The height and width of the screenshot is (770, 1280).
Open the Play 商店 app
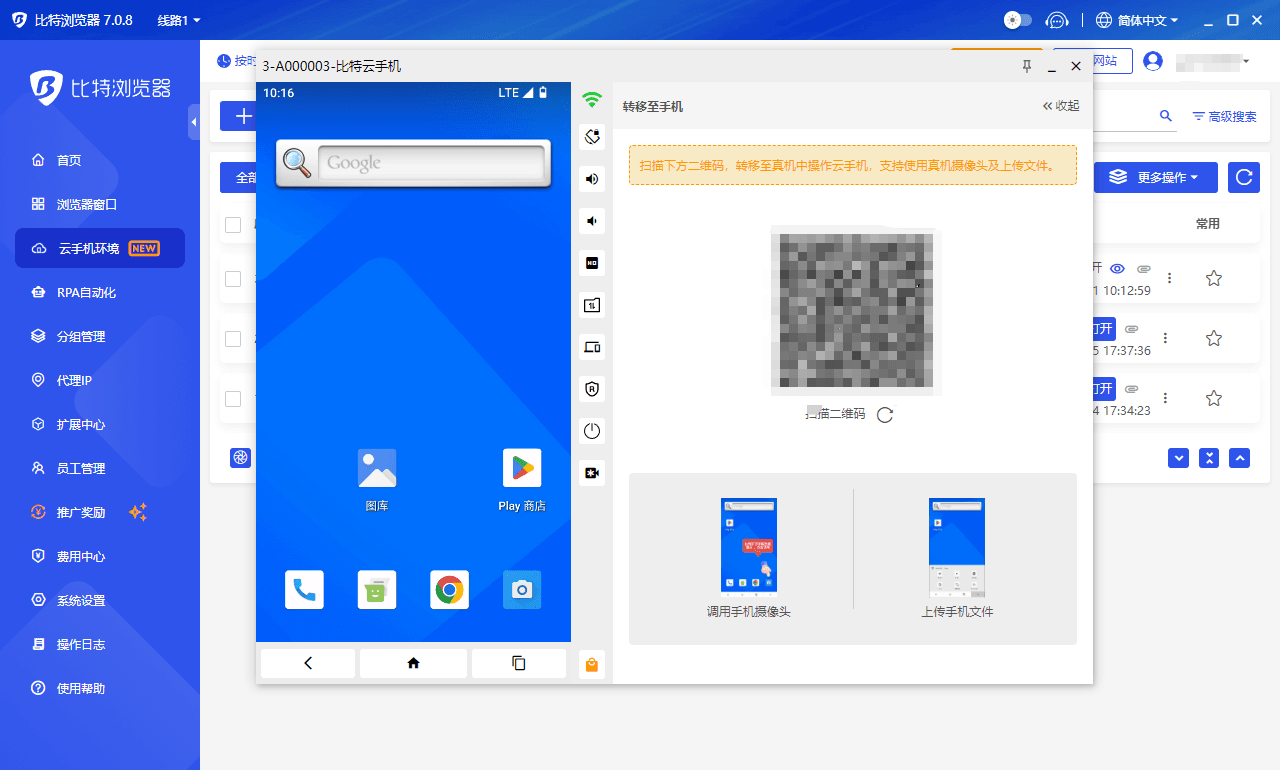tap(521, 467)
